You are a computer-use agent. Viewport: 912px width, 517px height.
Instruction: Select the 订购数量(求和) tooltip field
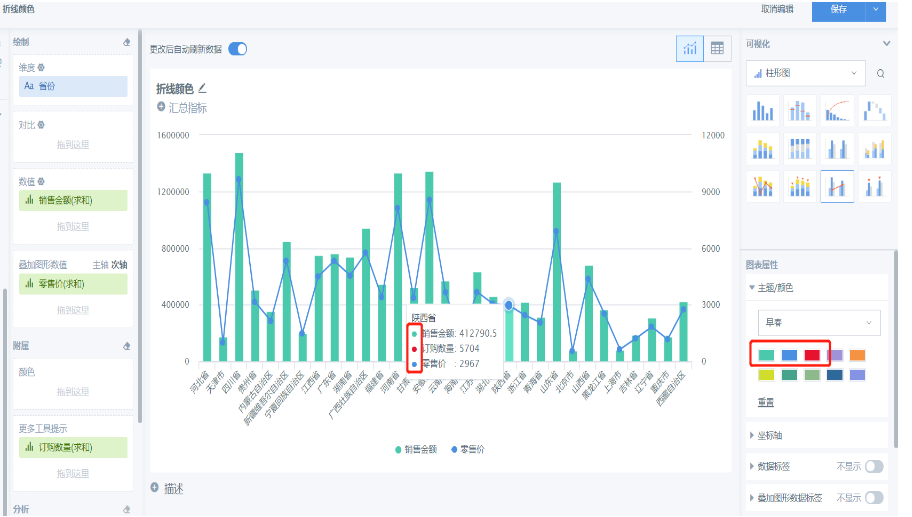pos(73,447)
